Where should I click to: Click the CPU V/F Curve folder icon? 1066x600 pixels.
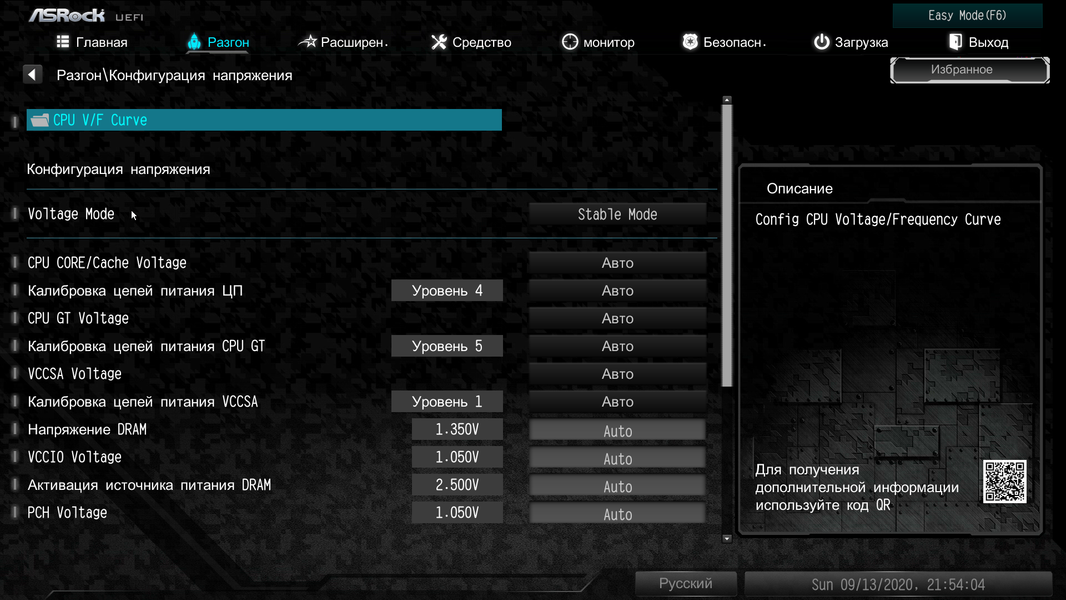[39, 120]
